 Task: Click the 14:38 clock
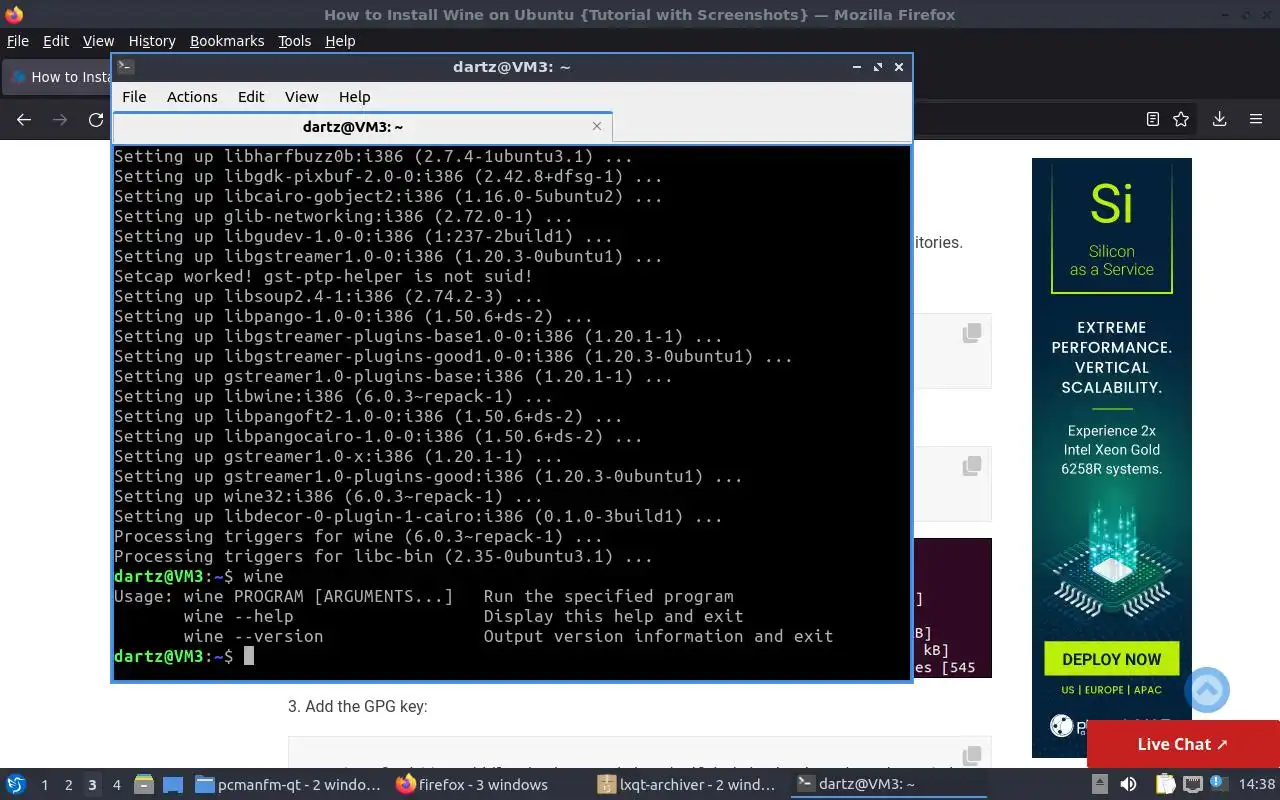(x=1256, y=785)
